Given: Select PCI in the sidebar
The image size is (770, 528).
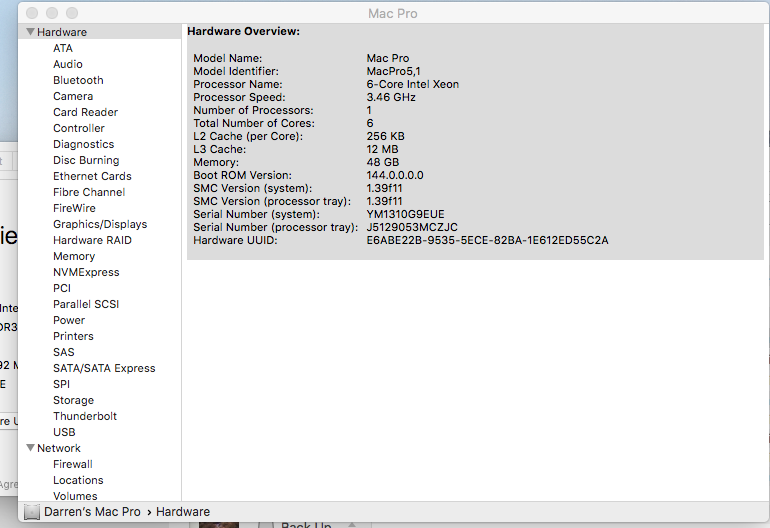Looking at the screenshot, I should (x=62, y=288).
